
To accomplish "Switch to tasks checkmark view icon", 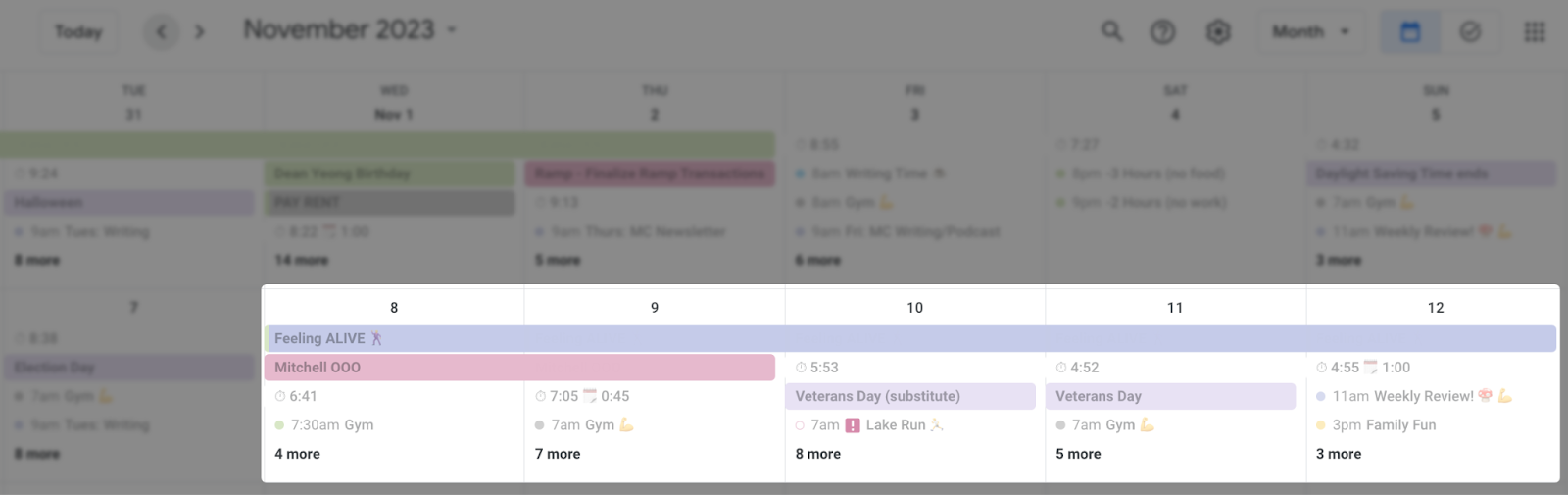I will click(x=1470, y=31).
